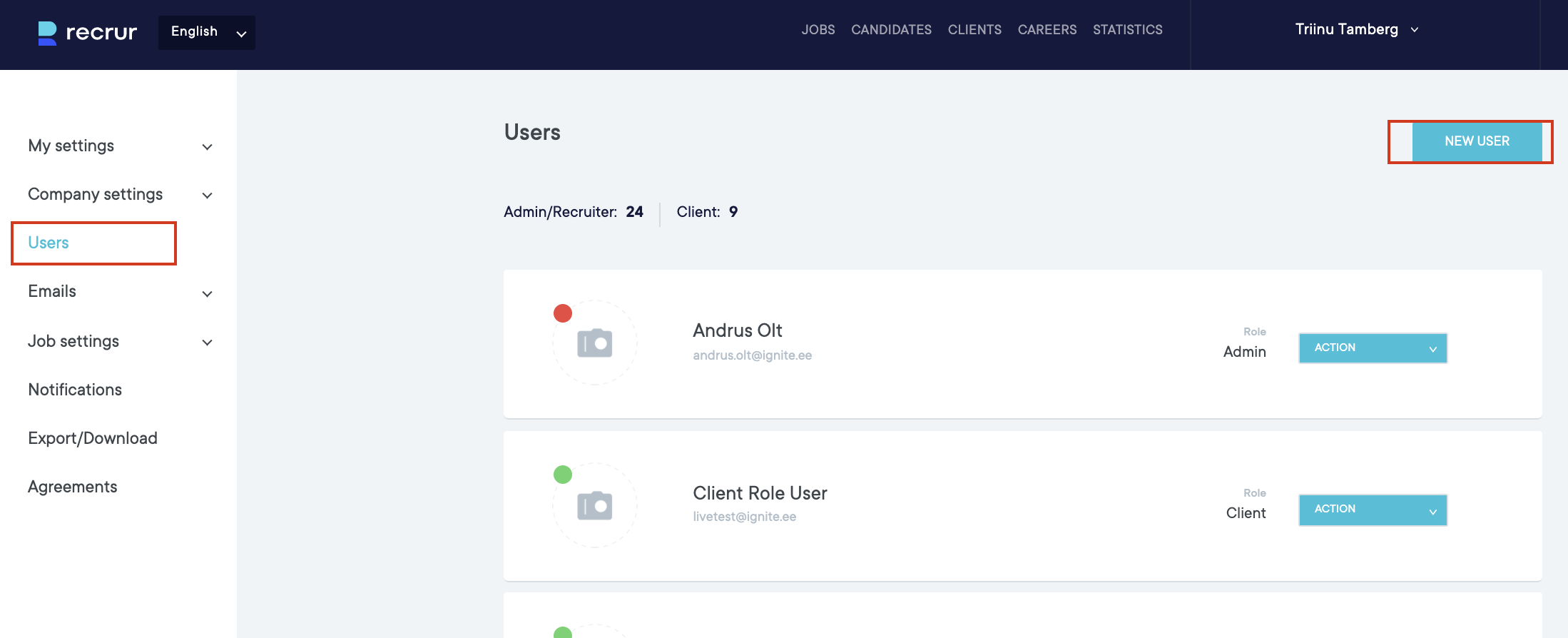The width and height of the screenshot is (1568, 638).
Task: Open Export/Download settings
Action: point(93,438)
